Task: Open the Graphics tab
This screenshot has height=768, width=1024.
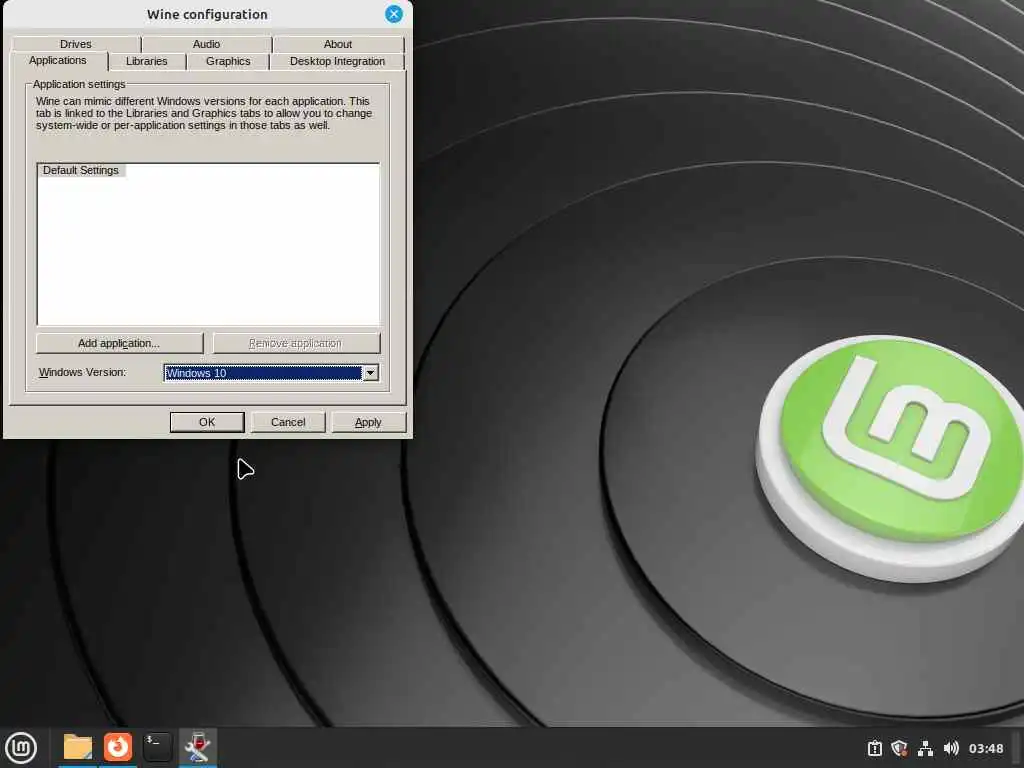Action: pyautogui.click(x=228, y=61)
